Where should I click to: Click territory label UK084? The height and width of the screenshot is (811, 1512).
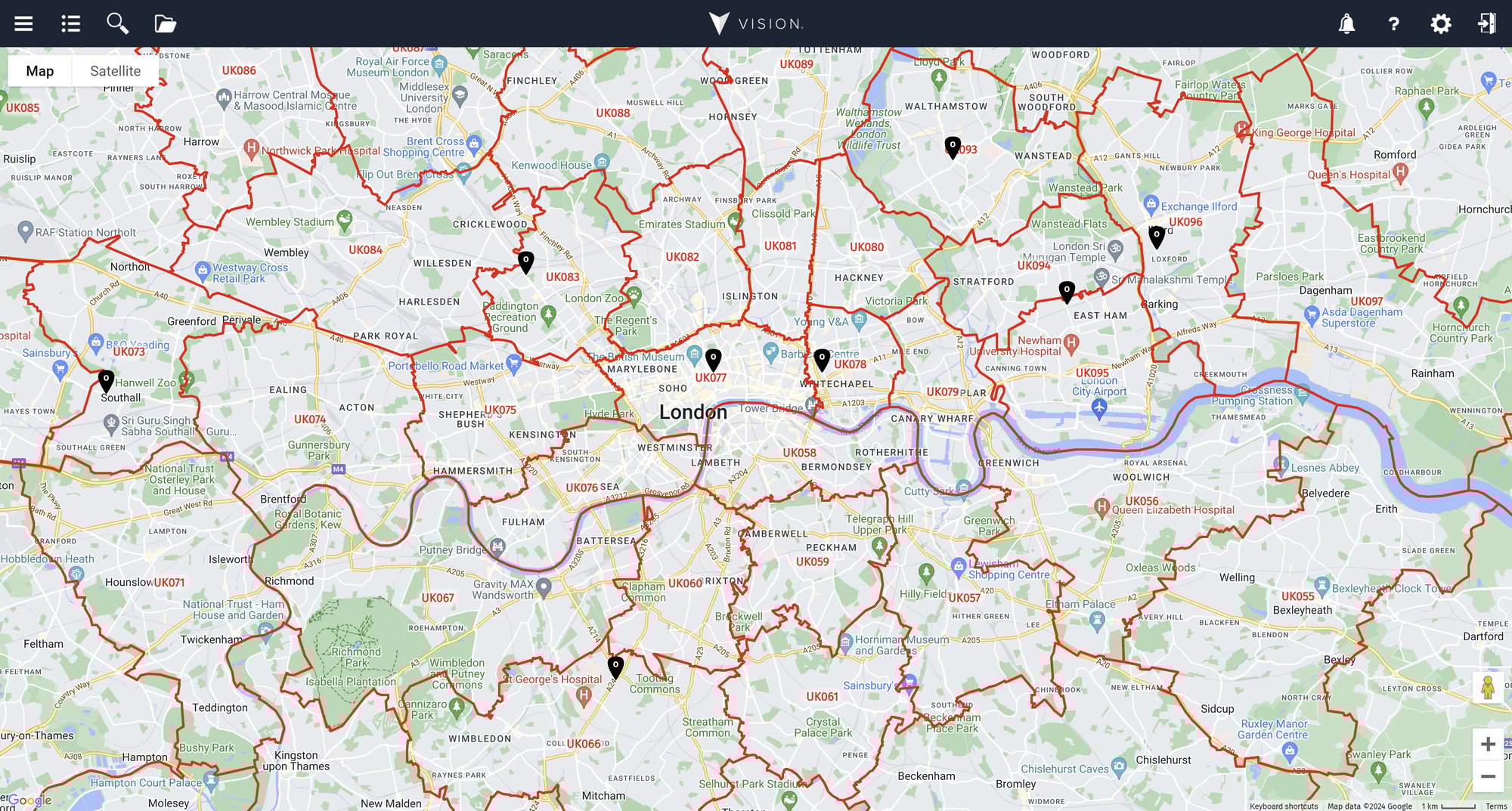[365, 250]
